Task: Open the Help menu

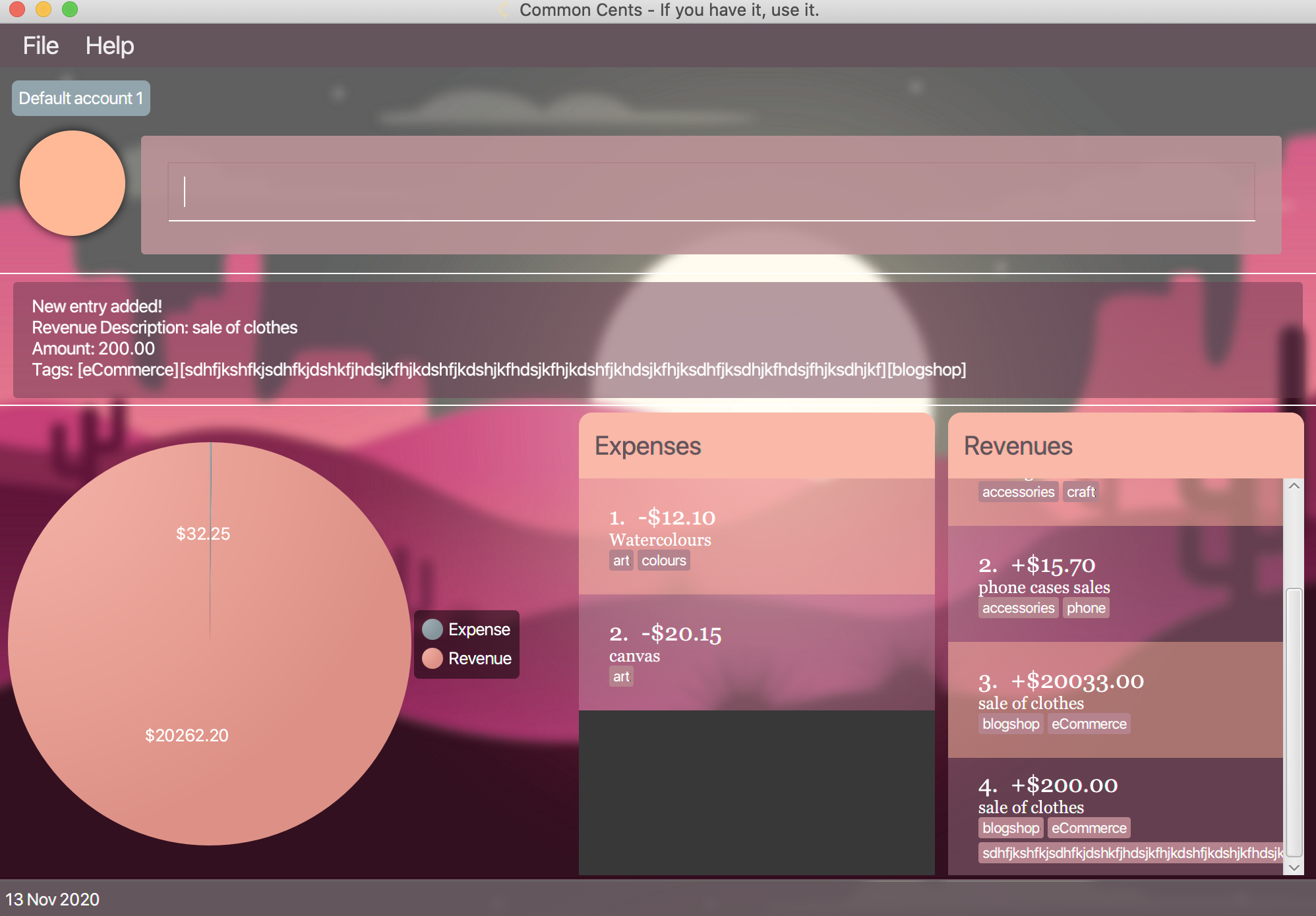Action: tap(109, 45)
